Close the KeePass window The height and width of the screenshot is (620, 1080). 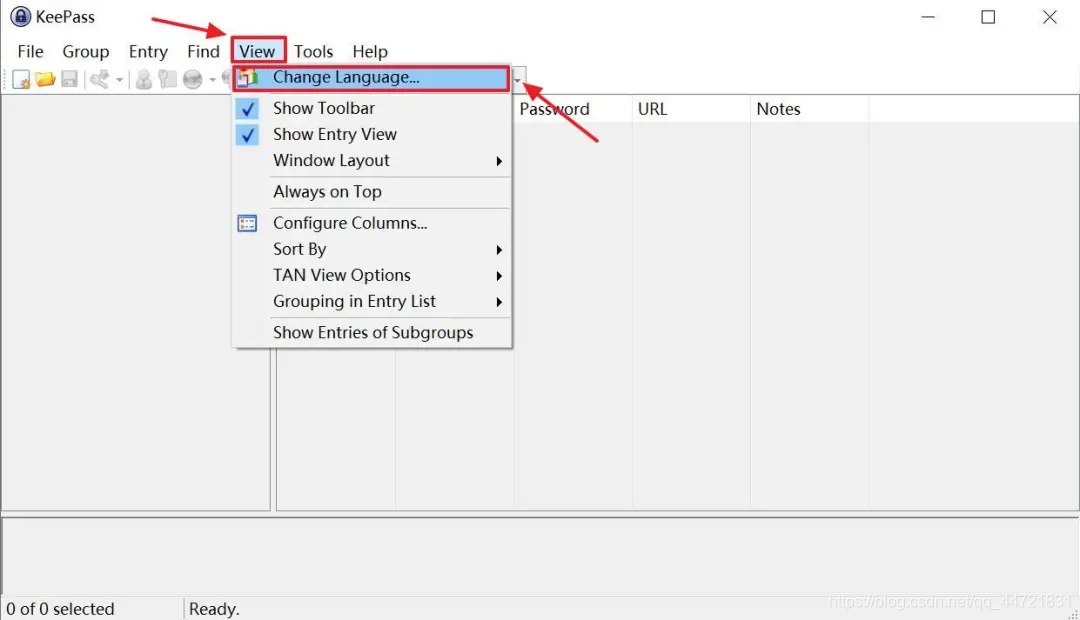click(x=1050, y=17)
